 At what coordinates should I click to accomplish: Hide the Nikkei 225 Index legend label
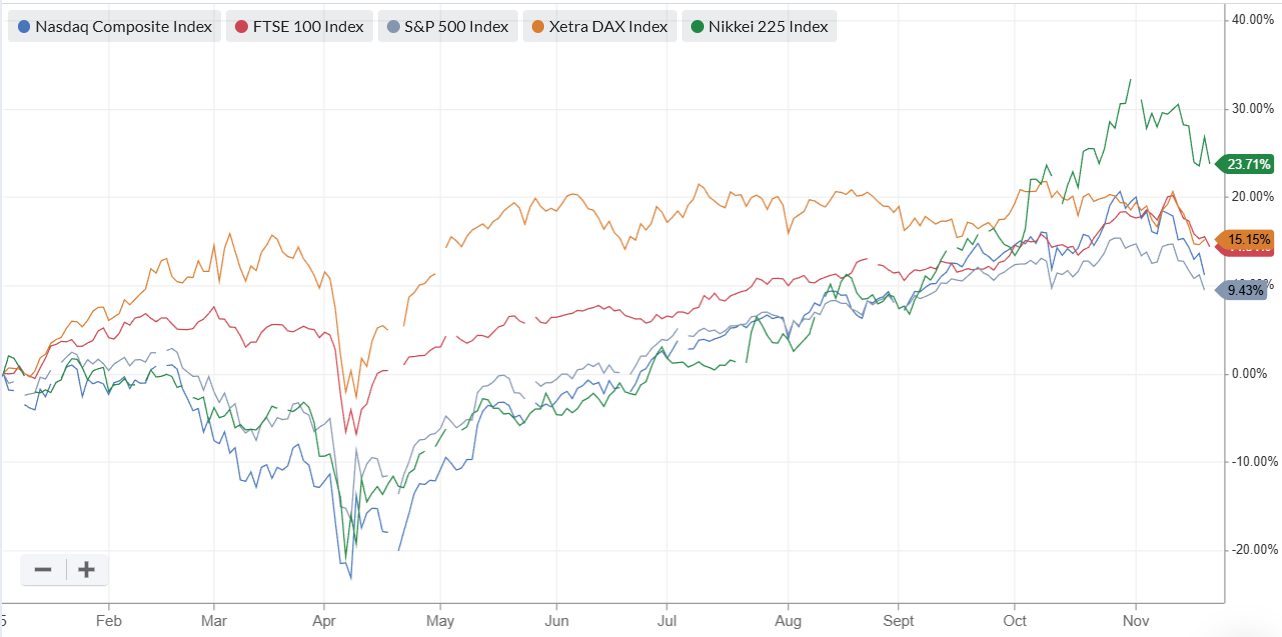768,27
